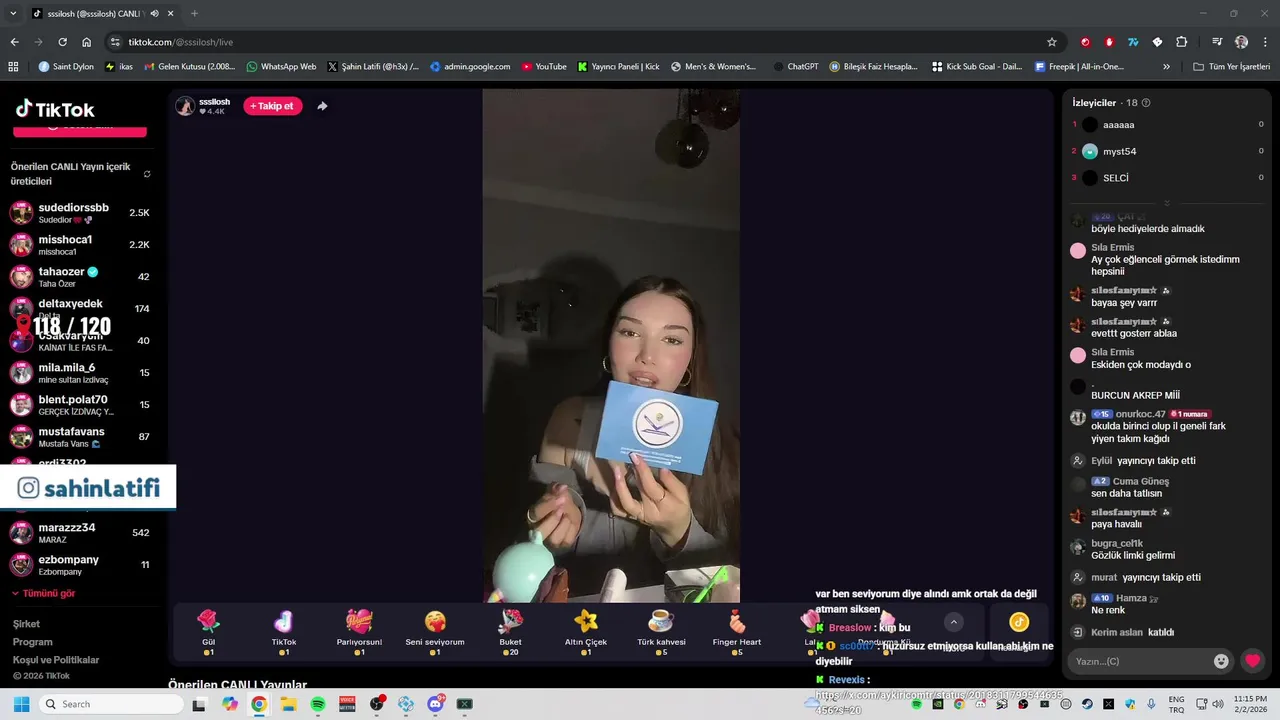
Task: Open Spotify from the taskbar
Action: (318, 704)
